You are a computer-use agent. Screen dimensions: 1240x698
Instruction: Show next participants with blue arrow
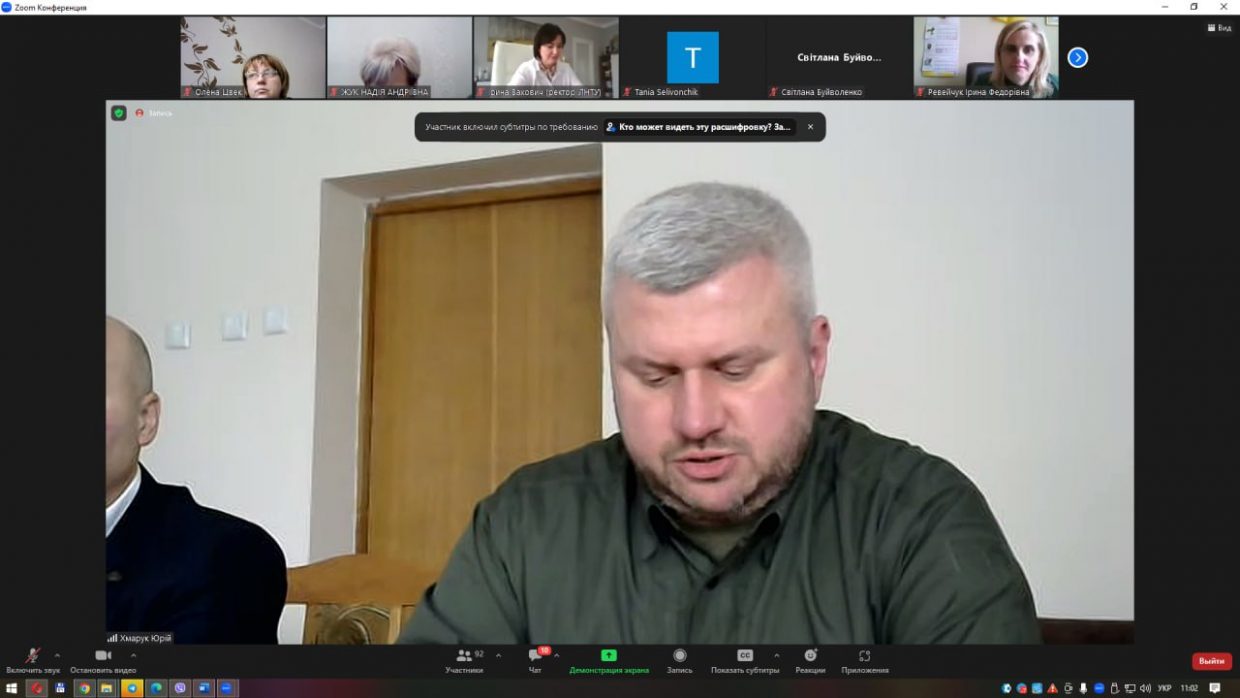point(1077,58)
